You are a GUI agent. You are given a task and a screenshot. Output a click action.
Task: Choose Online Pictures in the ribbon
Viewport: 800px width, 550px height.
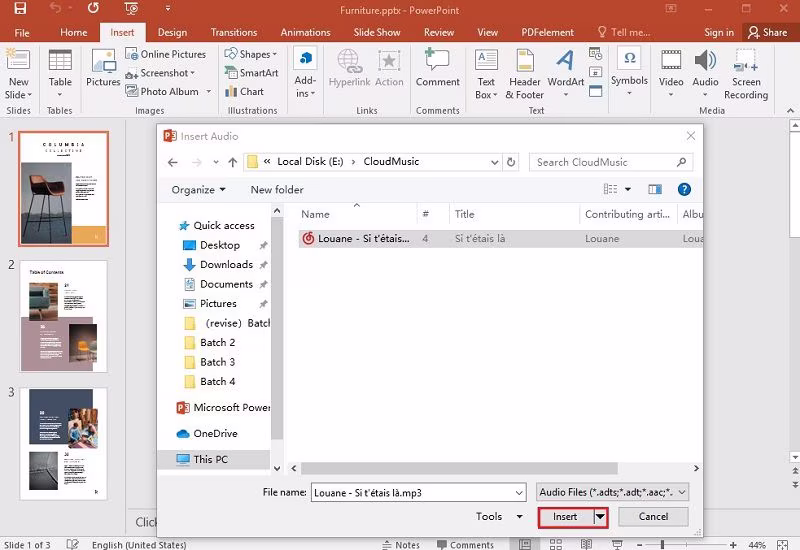click(x=166, y=54)
